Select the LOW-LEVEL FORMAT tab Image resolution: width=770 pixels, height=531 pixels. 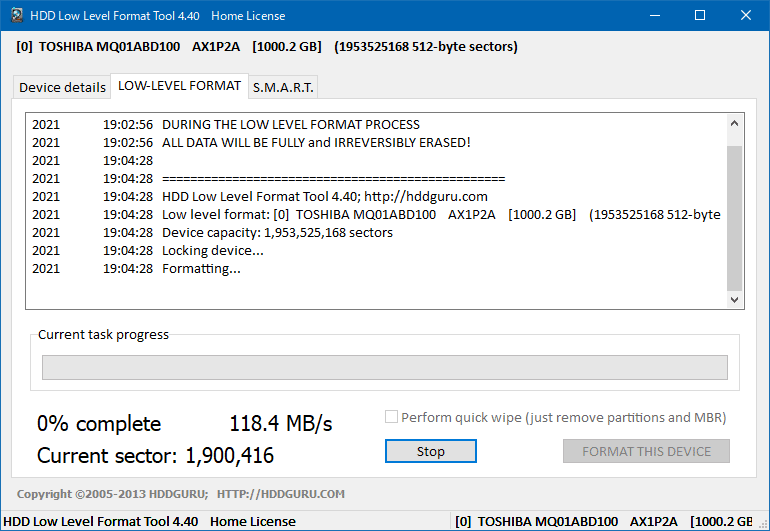pos(179,86)
